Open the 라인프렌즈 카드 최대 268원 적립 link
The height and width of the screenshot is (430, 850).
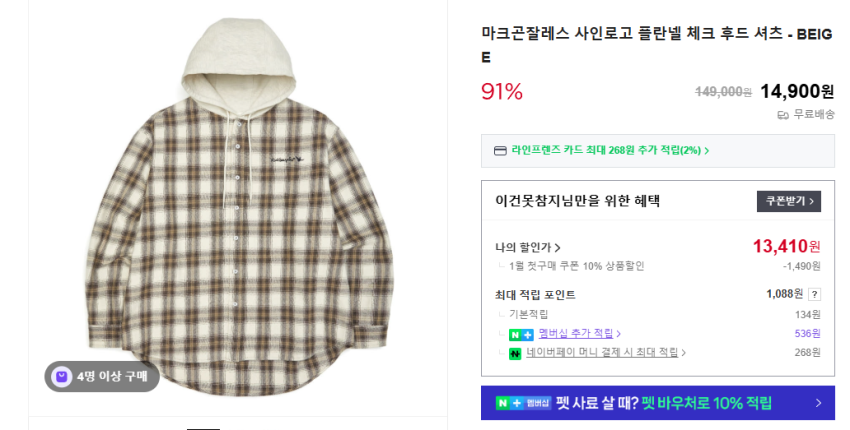click(606, 151)
